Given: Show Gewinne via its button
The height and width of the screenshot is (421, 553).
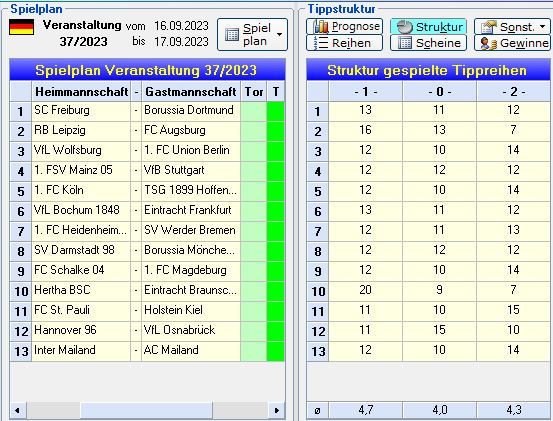Looking at the screenshot, I should coord(512,43).
